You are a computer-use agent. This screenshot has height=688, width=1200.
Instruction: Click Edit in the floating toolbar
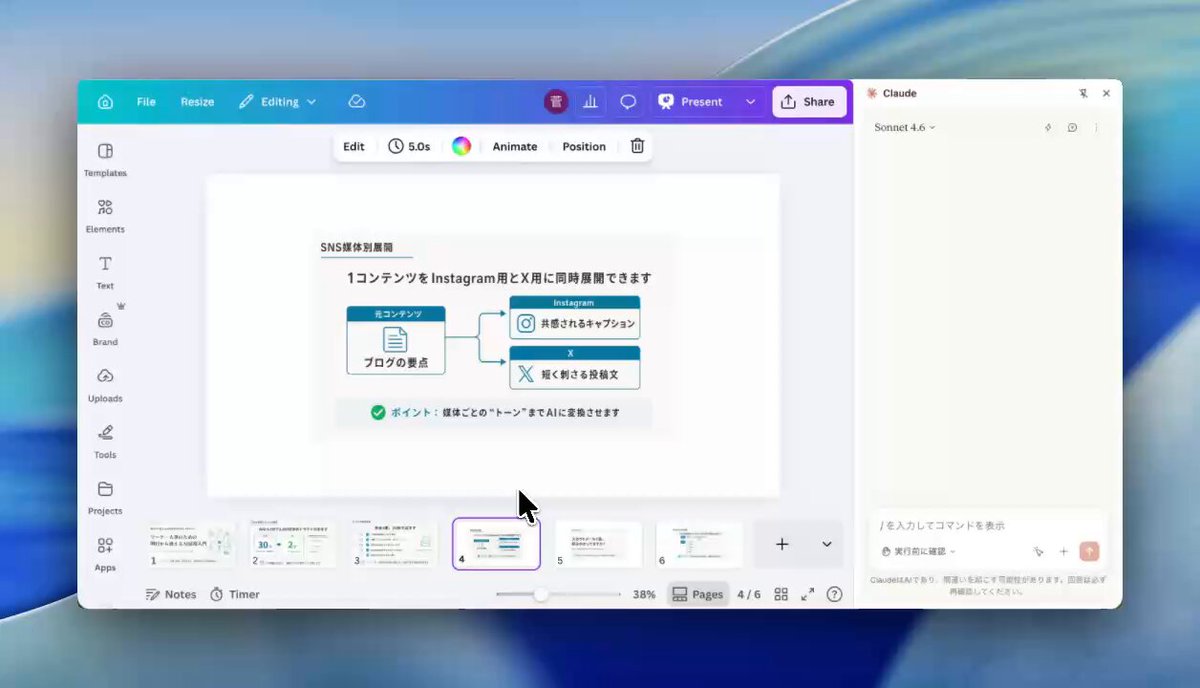point(354,146)
